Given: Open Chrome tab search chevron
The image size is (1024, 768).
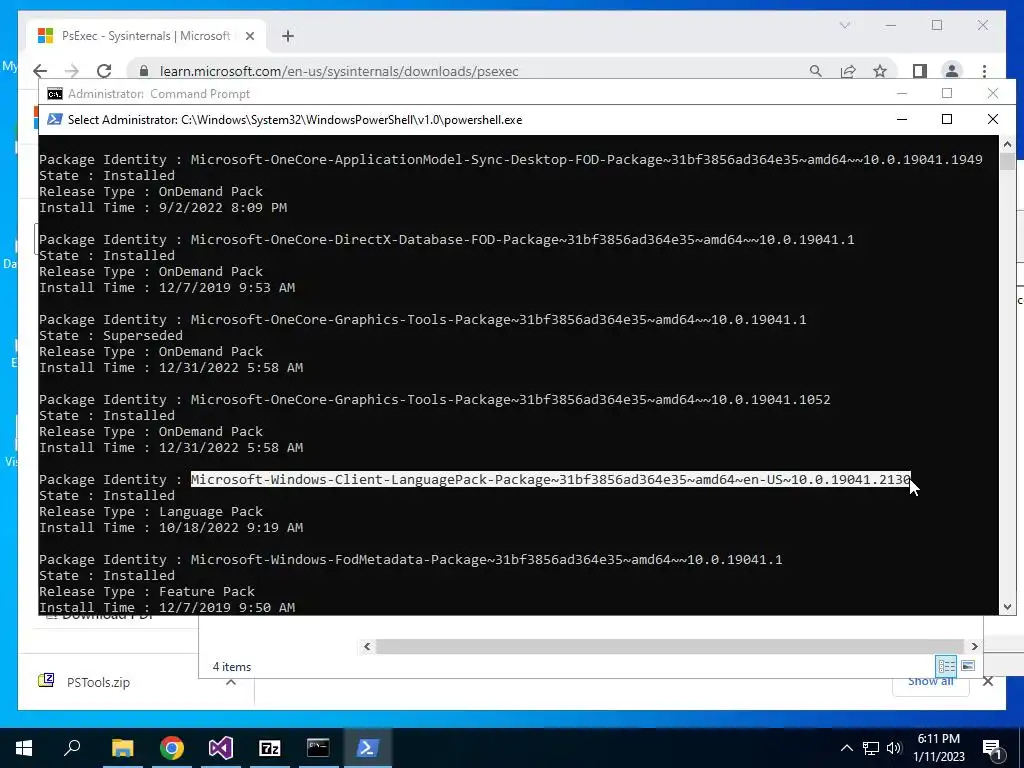Looking at the screenshot, I should click(x=845, y=25).
